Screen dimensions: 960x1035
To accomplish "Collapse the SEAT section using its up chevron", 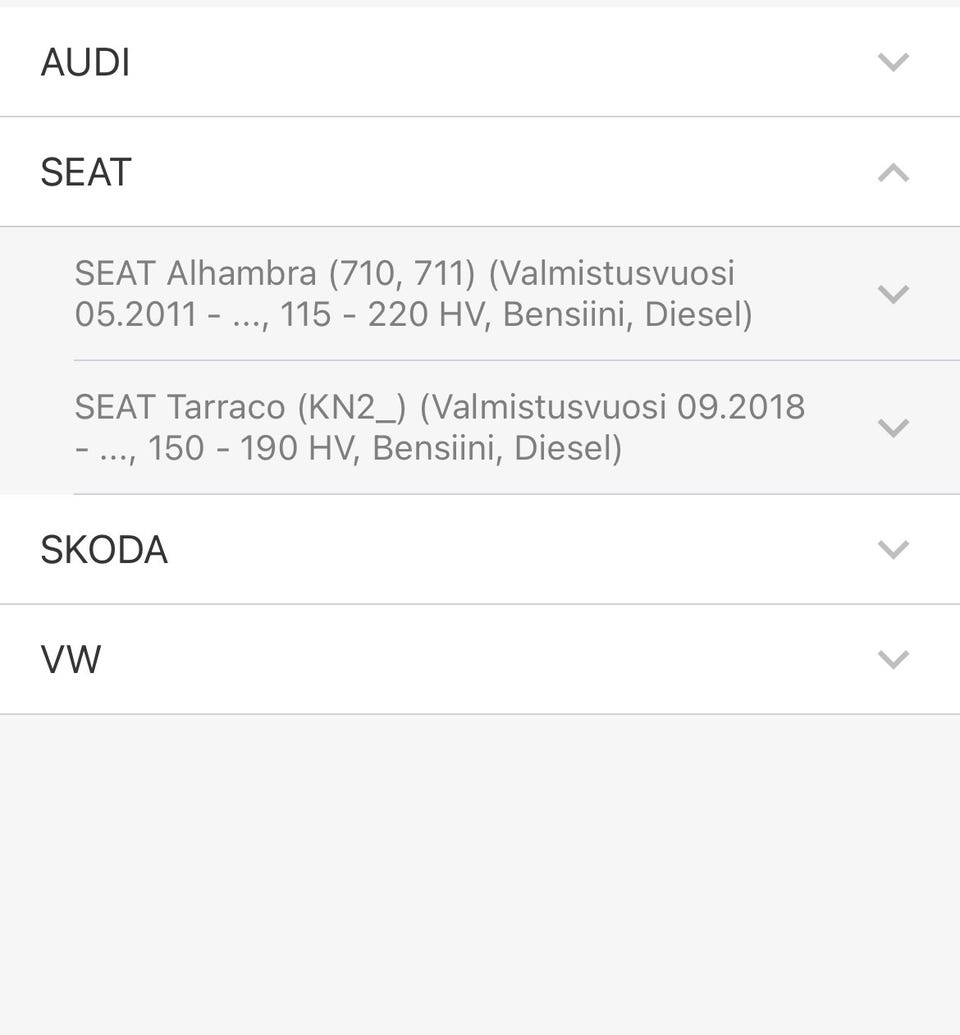I will coord(892,173).
